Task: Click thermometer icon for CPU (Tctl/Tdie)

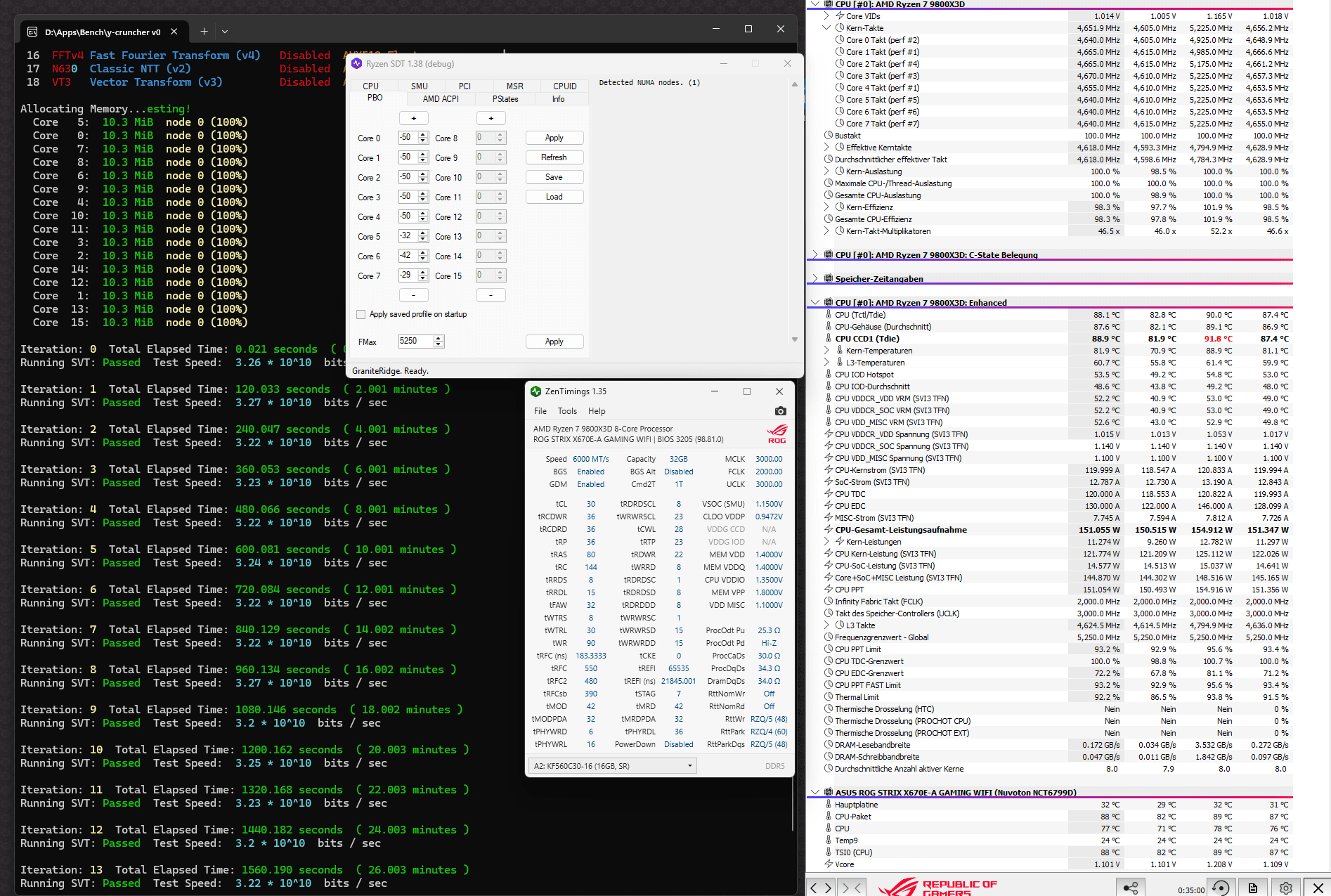Action: (x=829, y=315)
